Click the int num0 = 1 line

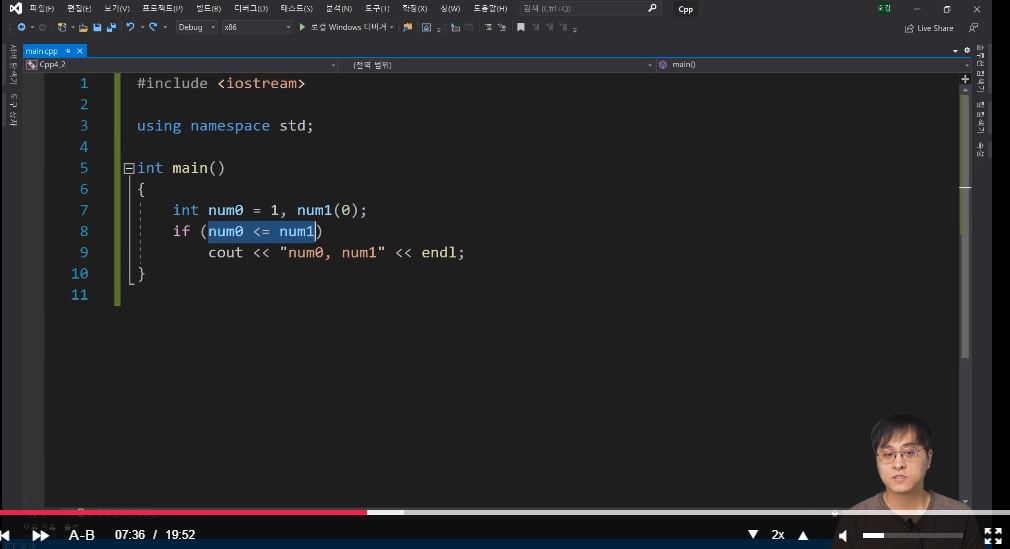269,210
